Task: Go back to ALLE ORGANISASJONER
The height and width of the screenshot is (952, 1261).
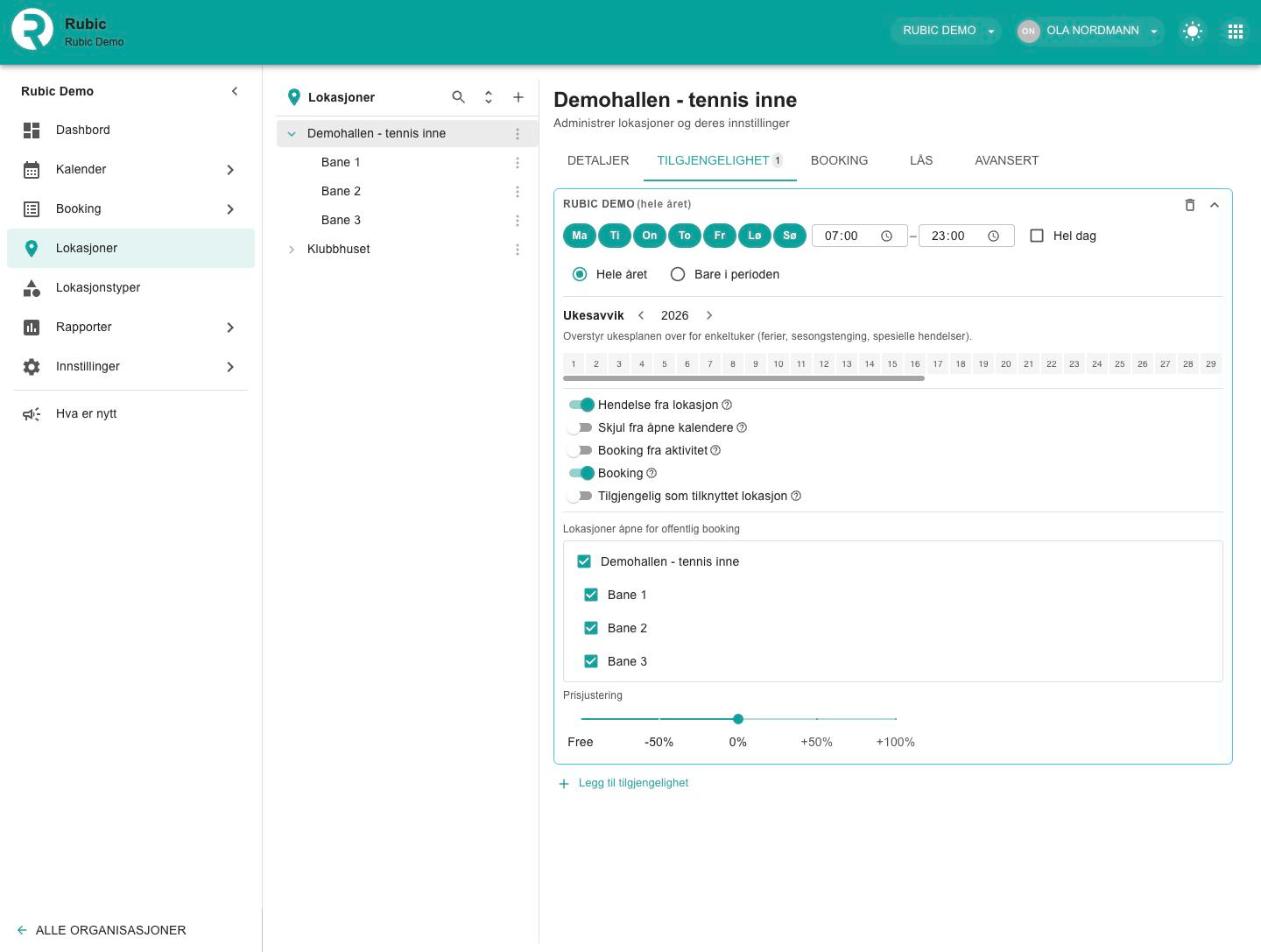Action: [x=102, y=930]
